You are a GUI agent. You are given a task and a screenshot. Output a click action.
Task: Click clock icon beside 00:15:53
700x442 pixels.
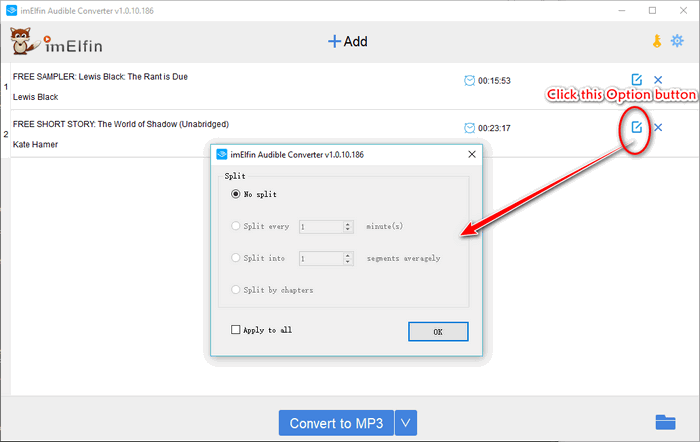click(x=469, y=80)
